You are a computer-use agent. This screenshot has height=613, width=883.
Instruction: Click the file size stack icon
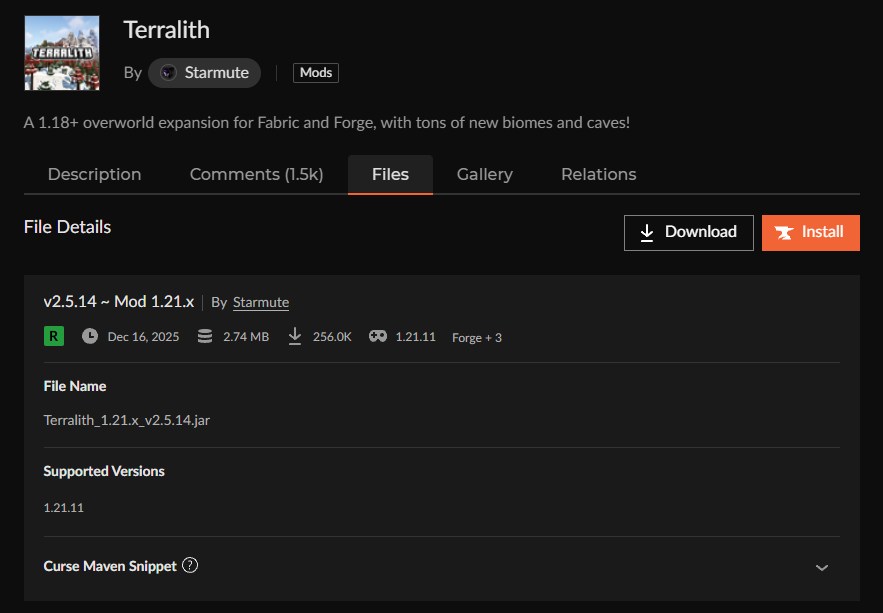(x=205, y=336)
